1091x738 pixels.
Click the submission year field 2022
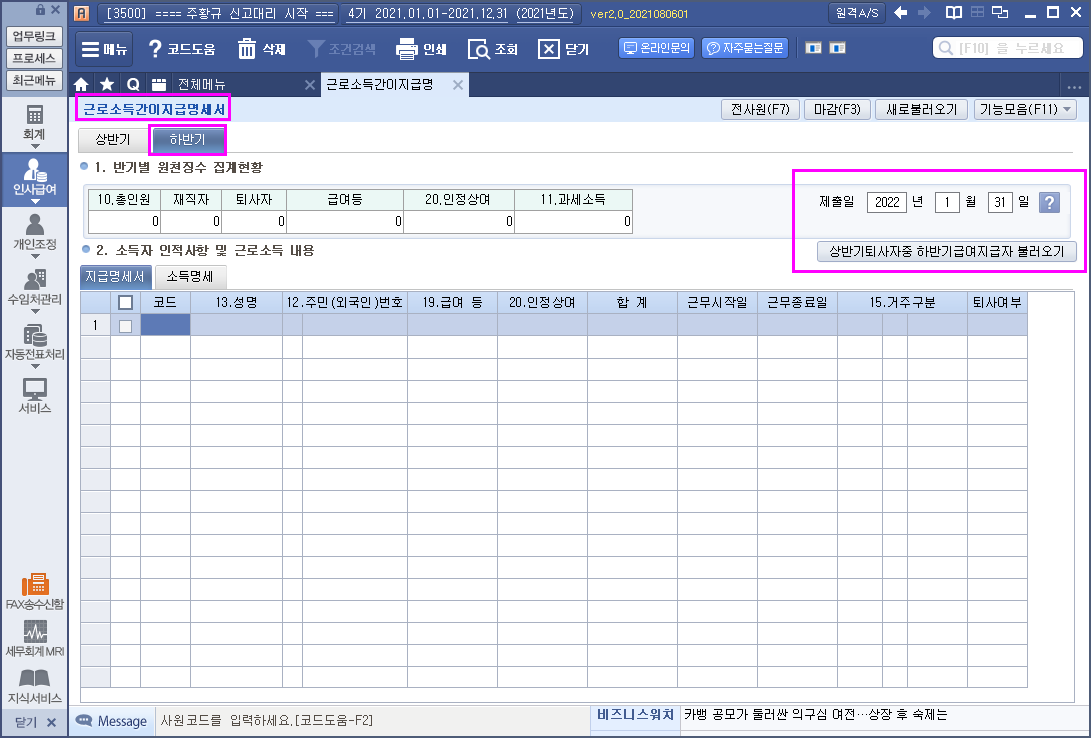(x=887, y=202)
